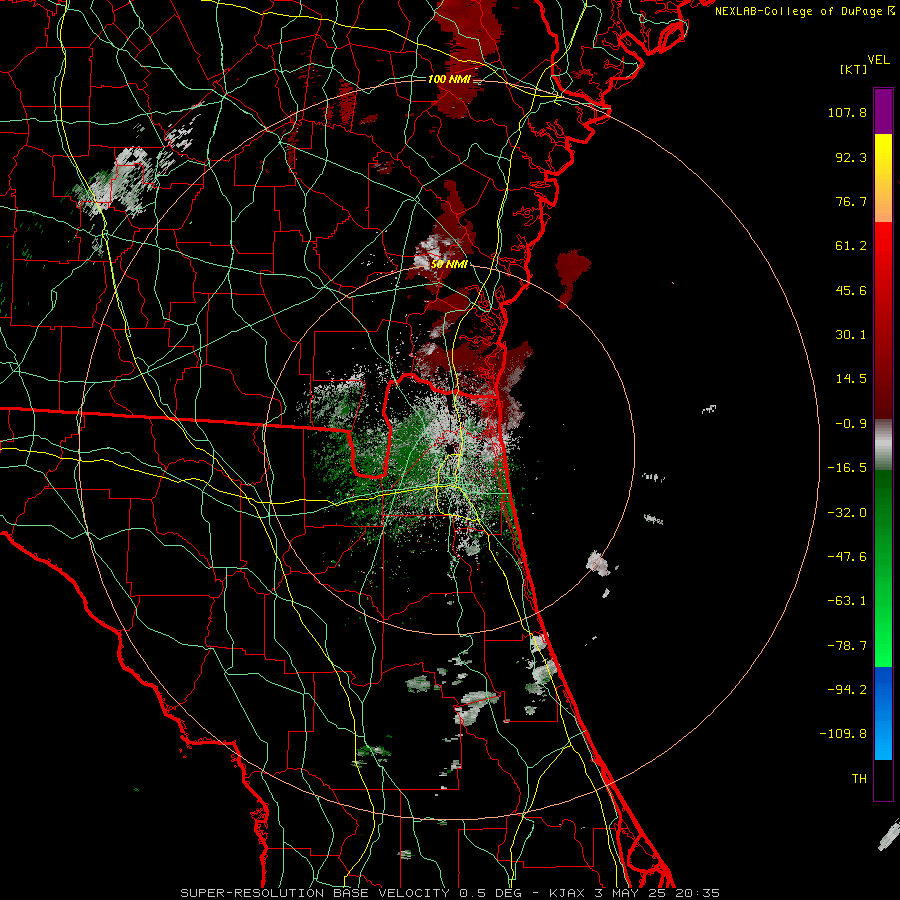Image resolution: width=900 pixels, height=900 pixels.
Task: Click the [KT] units label
Action: click(854, 69)
